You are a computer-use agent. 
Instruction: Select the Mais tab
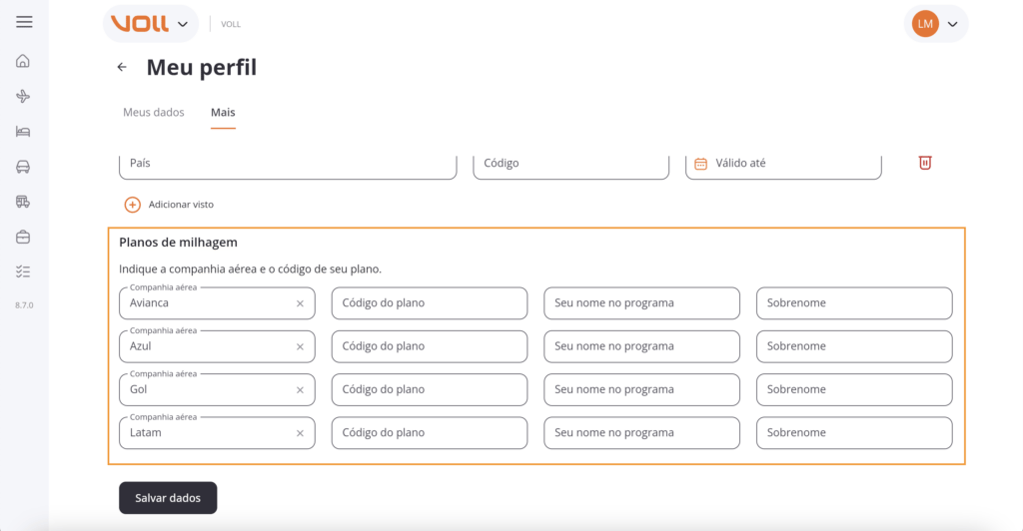[223, 113]
